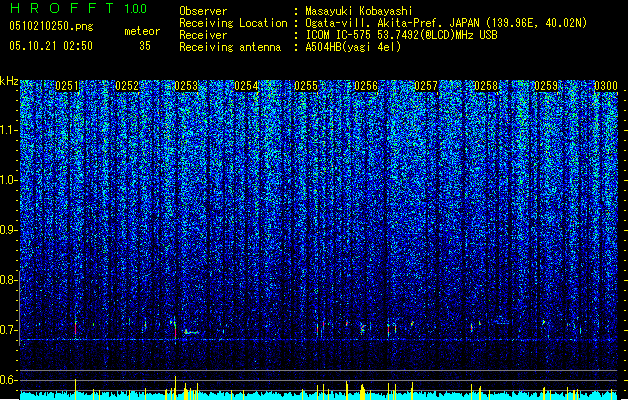Click the wavy cyan echo trail after 0253
Image resolution: width=629 pixels, height=400 pixels.
click(x=191, y=332)
